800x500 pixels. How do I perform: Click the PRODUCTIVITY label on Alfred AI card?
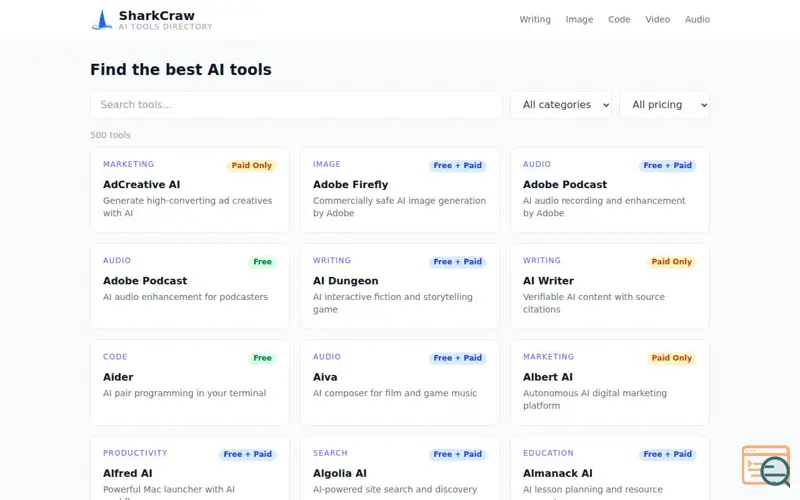coord(135,453)
